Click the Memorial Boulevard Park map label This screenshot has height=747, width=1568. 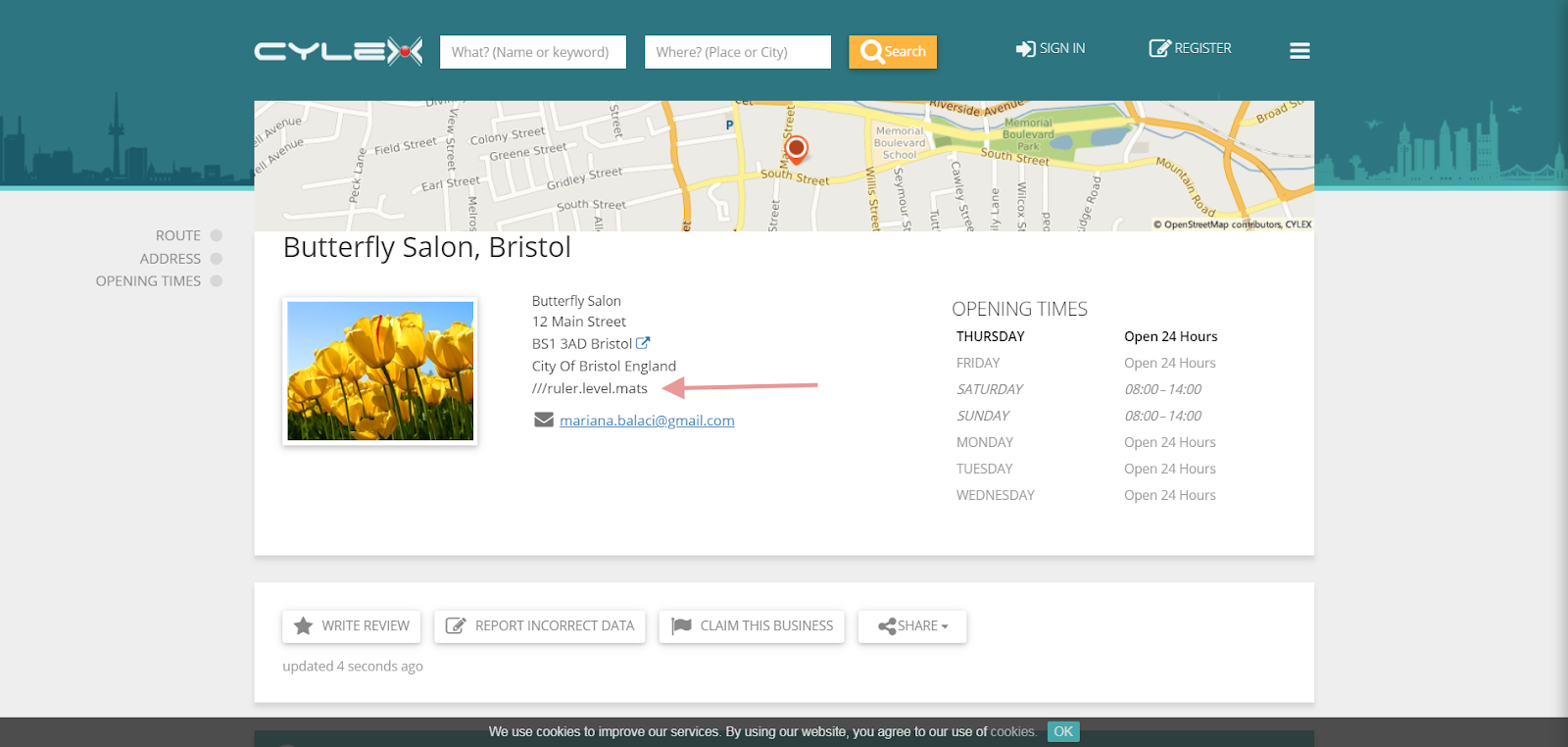[x=1028, y=134]
